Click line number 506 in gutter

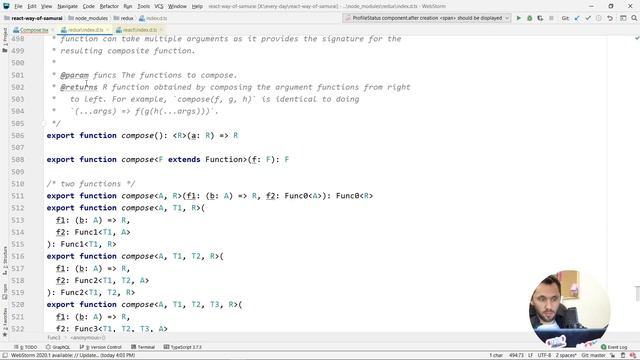(18, 136)
